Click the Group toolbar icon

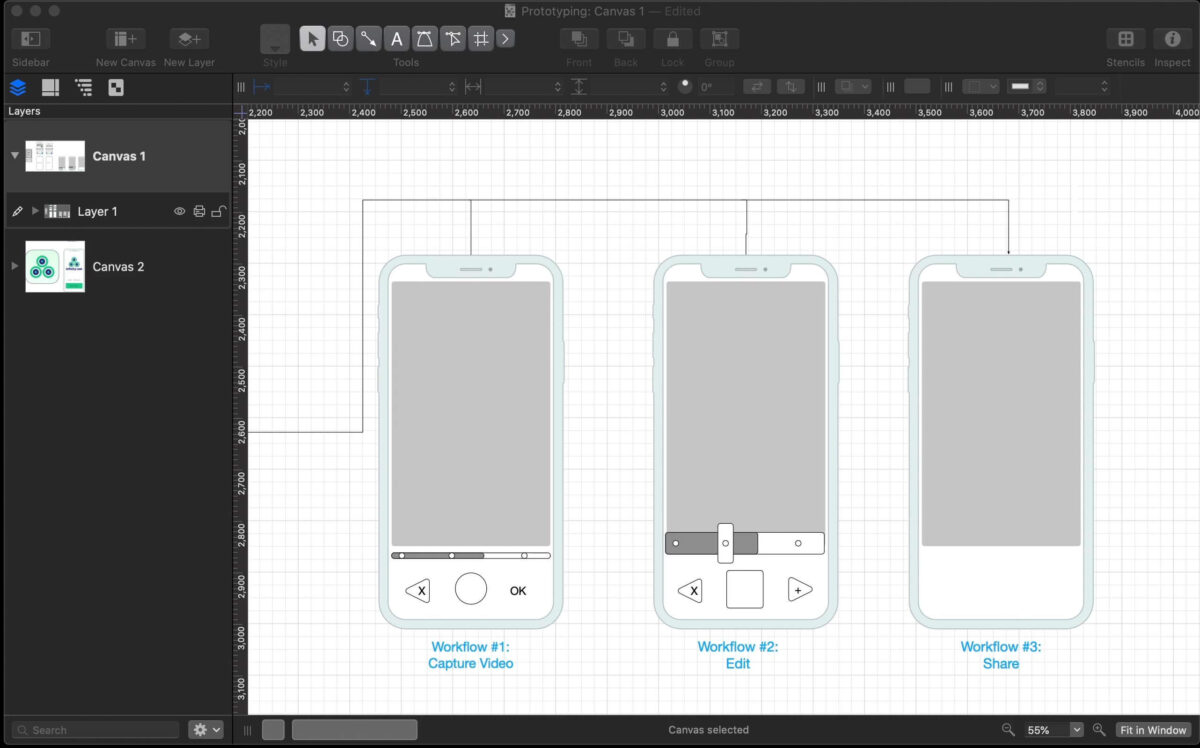coord(719,40)
